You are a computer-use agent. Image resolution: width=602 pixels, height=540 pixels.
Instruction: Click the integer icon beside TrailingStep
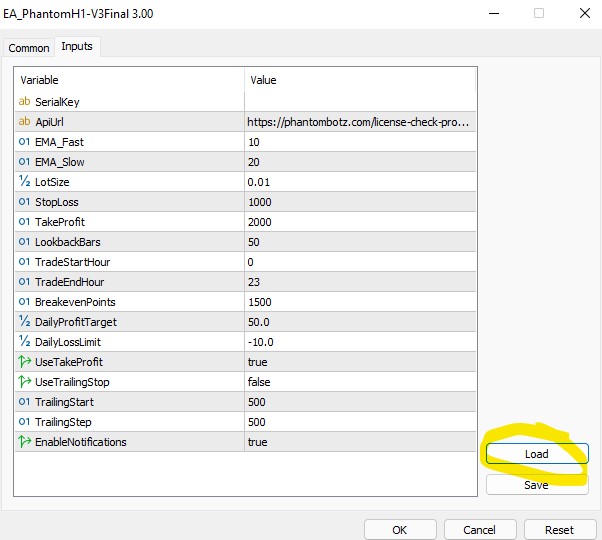click(24, 421)
